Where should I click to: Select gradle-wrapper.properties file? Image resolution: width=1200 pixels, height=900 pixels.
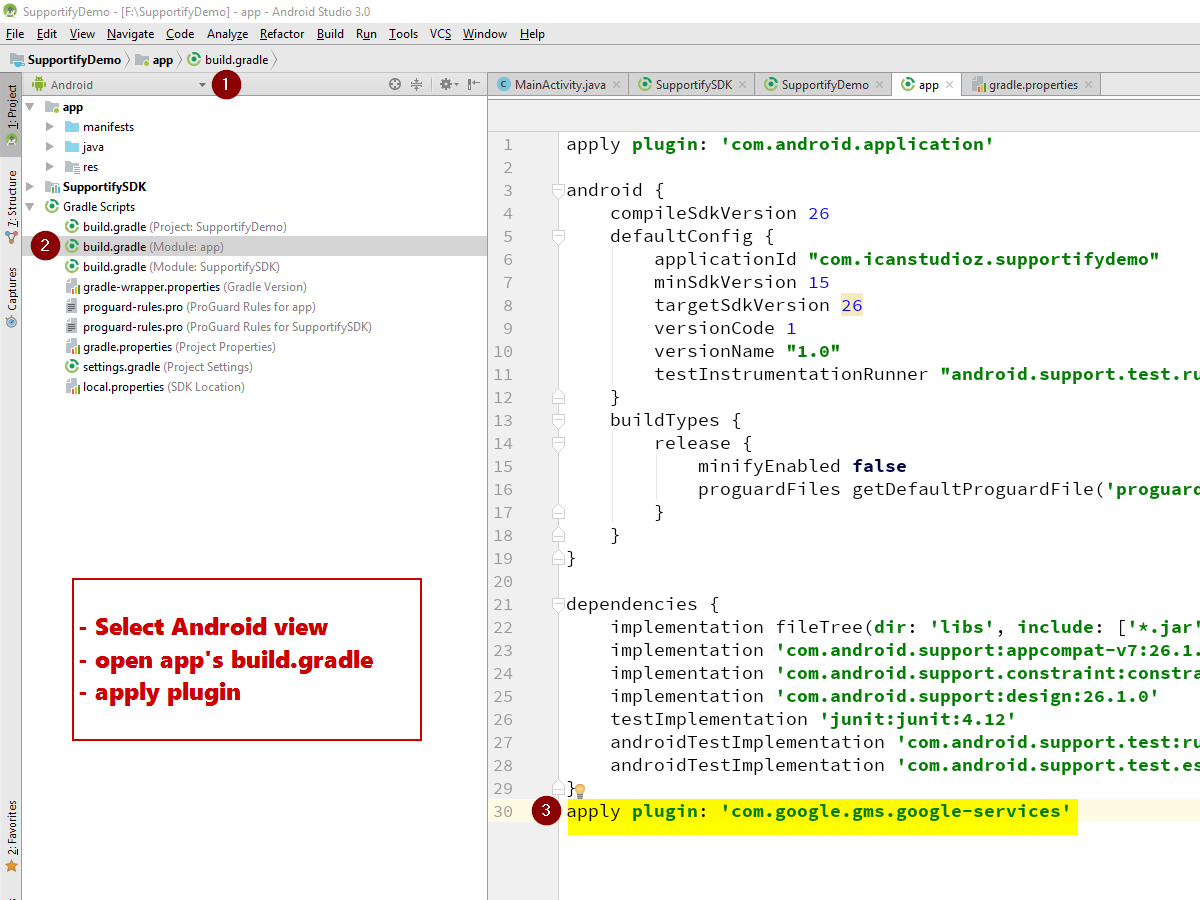pos(186,287)
